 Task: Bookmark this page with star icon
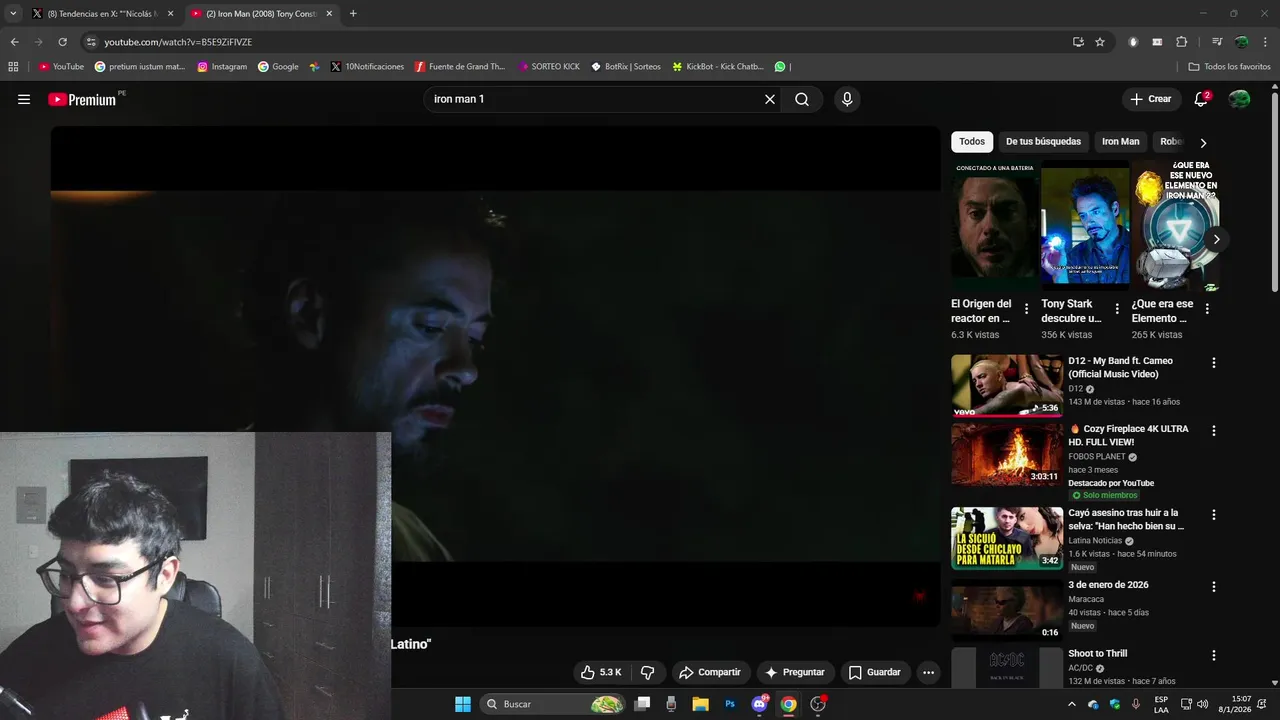tap(1100, 42)
